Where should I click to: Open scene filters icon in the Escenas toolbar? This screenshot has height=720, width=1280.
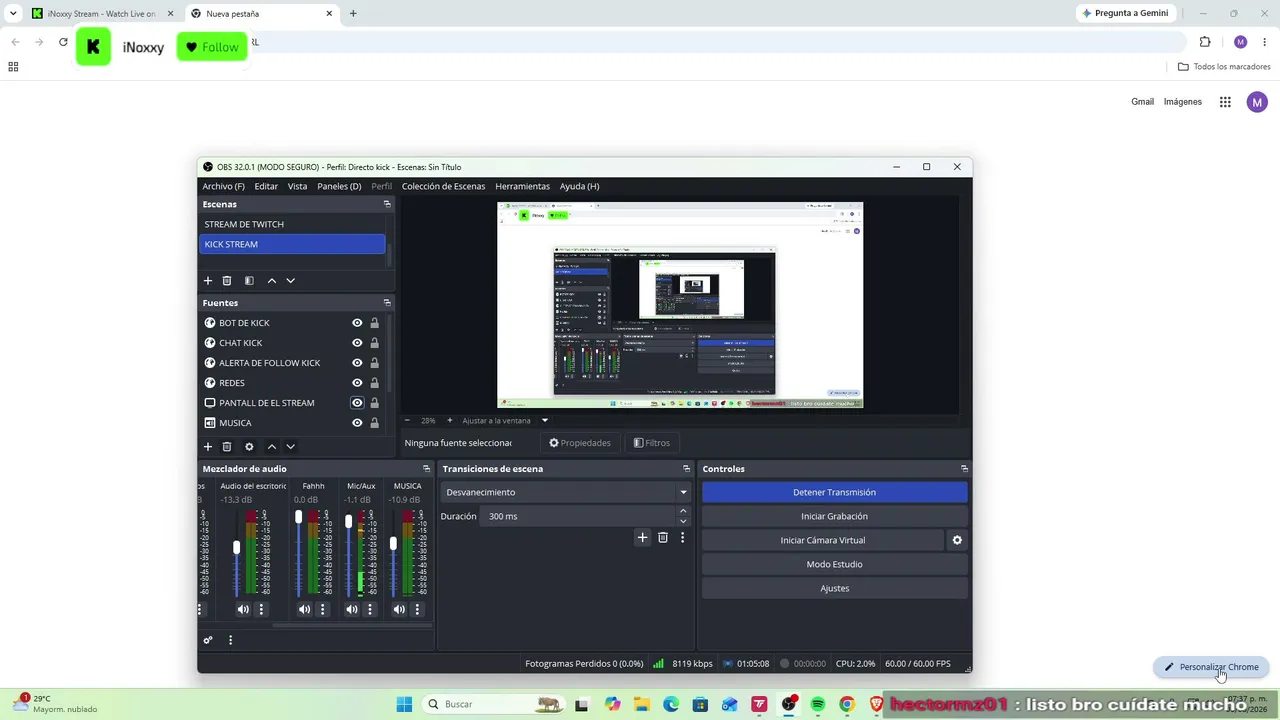(249, 281)
